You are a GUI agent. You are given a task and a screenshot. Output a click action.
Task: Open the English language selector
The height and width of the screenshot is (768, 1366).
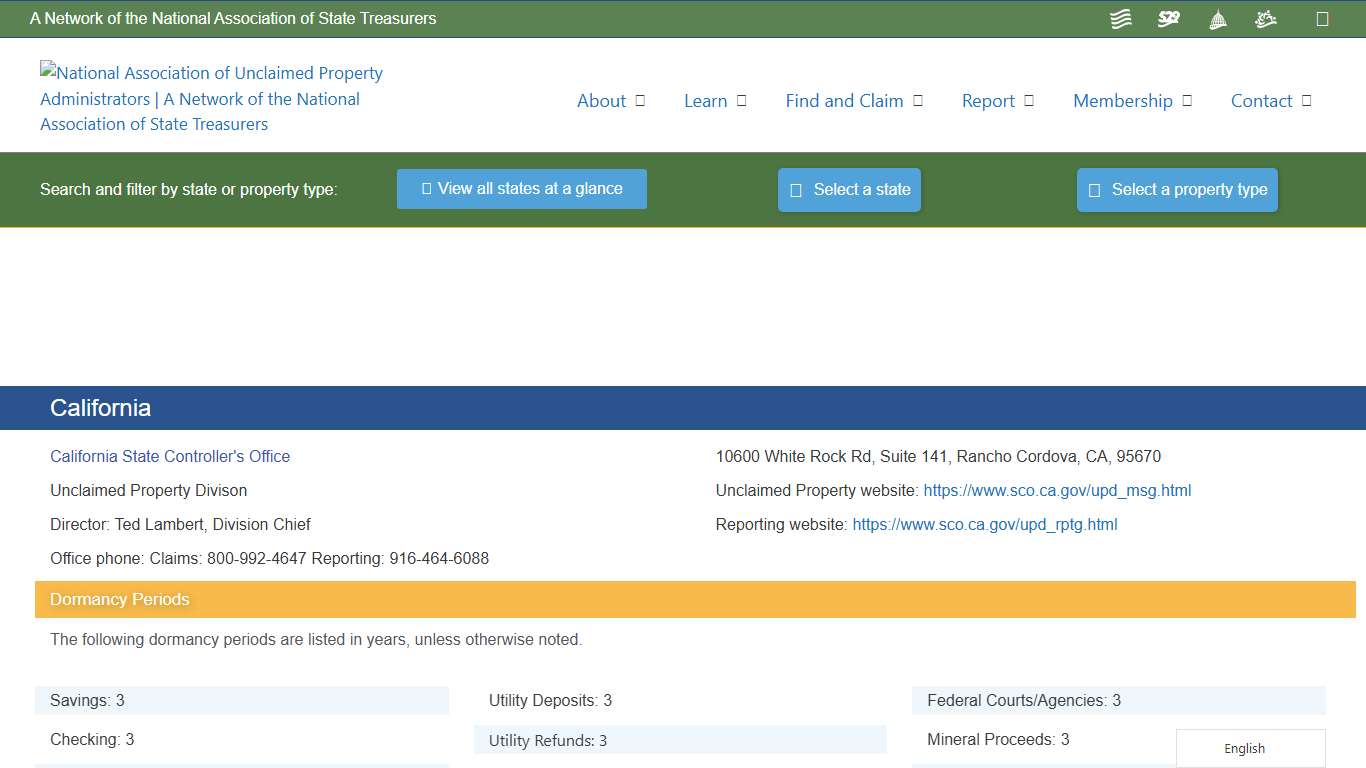[1244, 748]
